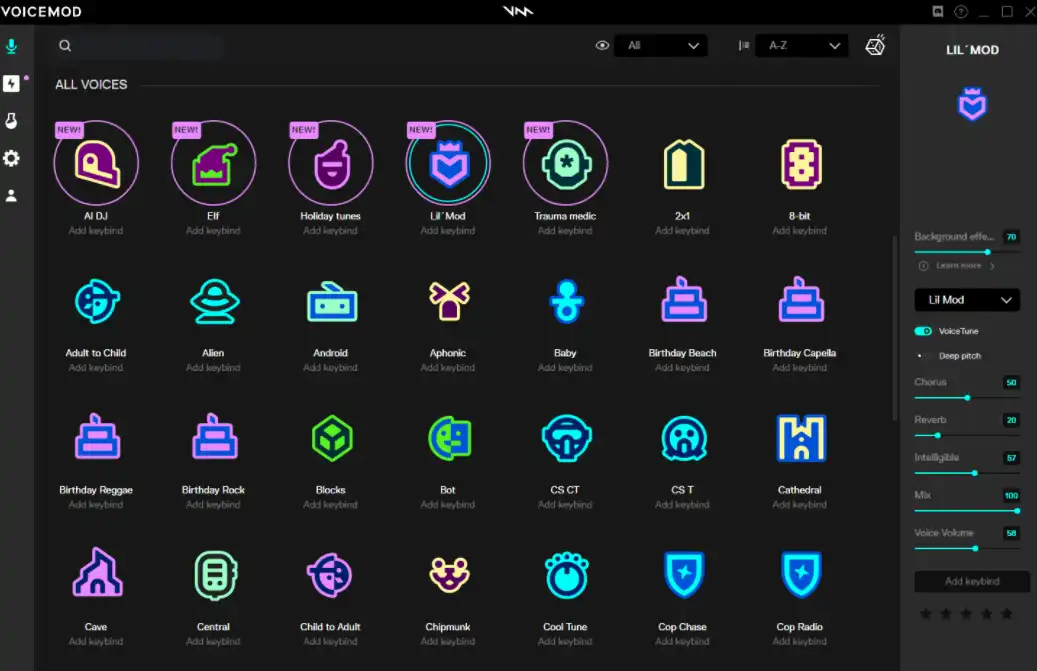Rate voice with the fifth star

pyautogui.click(x=1007, y=614)
